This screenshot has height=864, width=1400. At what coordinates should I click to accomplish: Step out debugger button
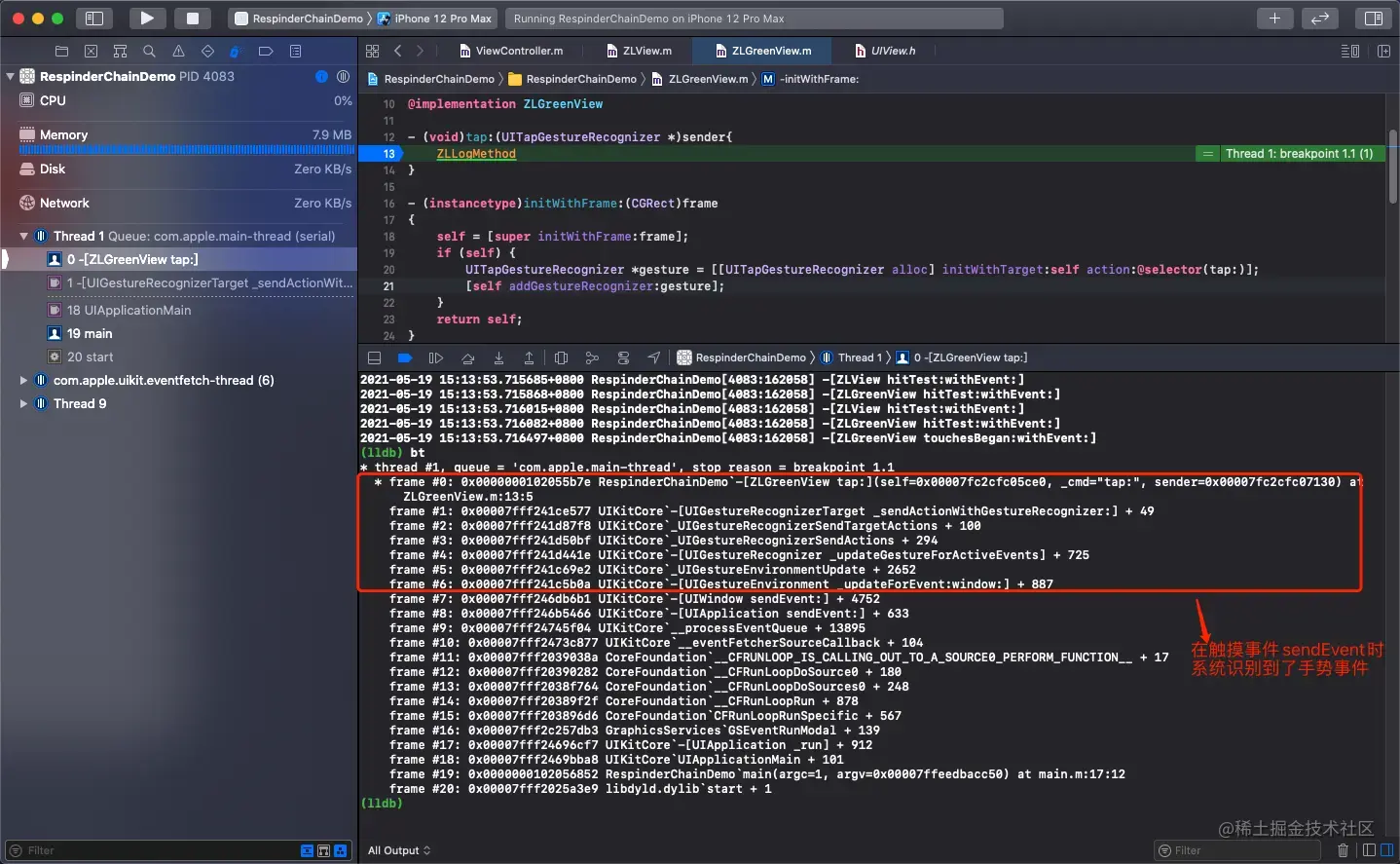529,357
